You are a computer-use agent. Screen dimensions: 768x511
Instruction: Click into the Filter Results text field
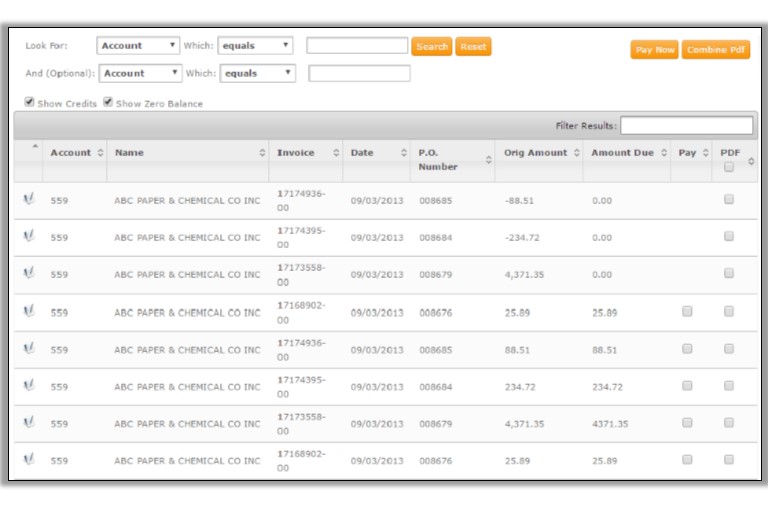pyautogui.click(x=686, y=126)
